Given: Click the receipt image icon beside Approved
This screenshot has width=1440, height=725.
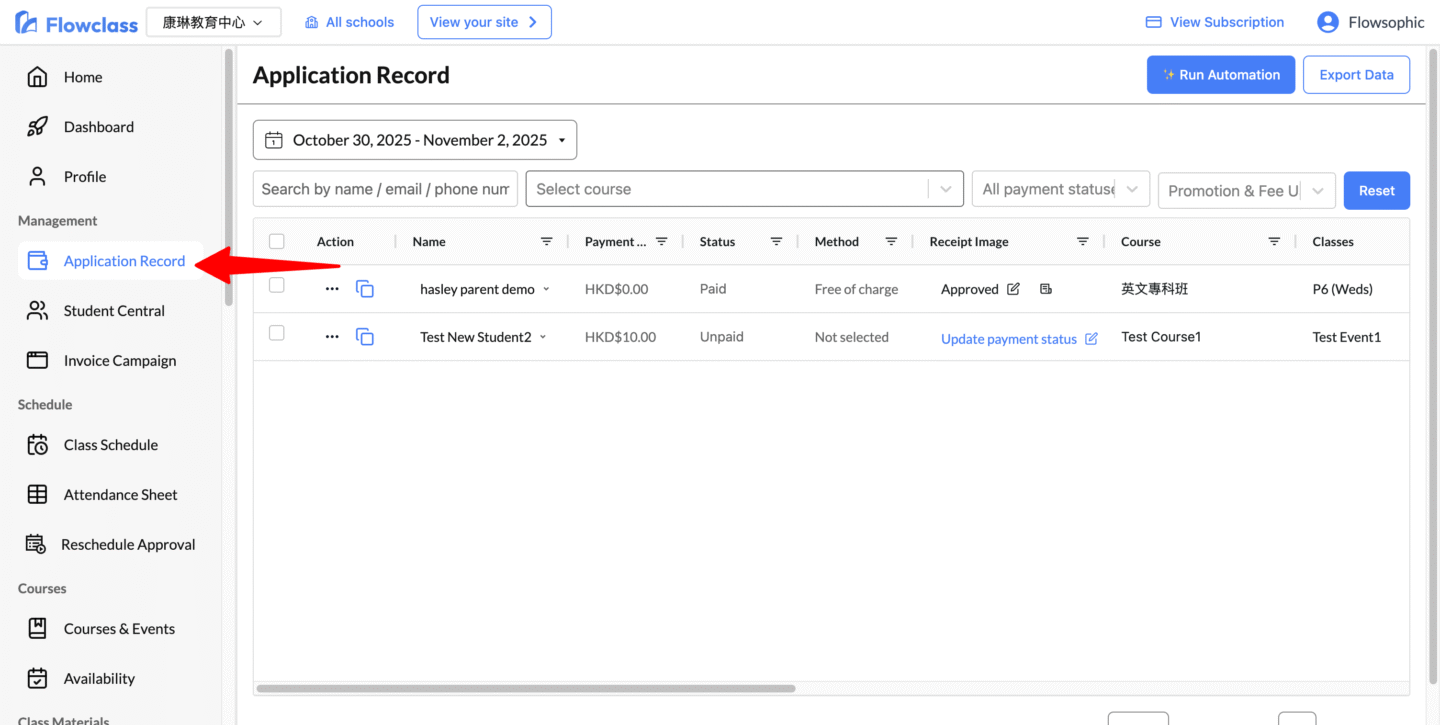Looking at the screenshot, I should click(x=1046, y=289).
